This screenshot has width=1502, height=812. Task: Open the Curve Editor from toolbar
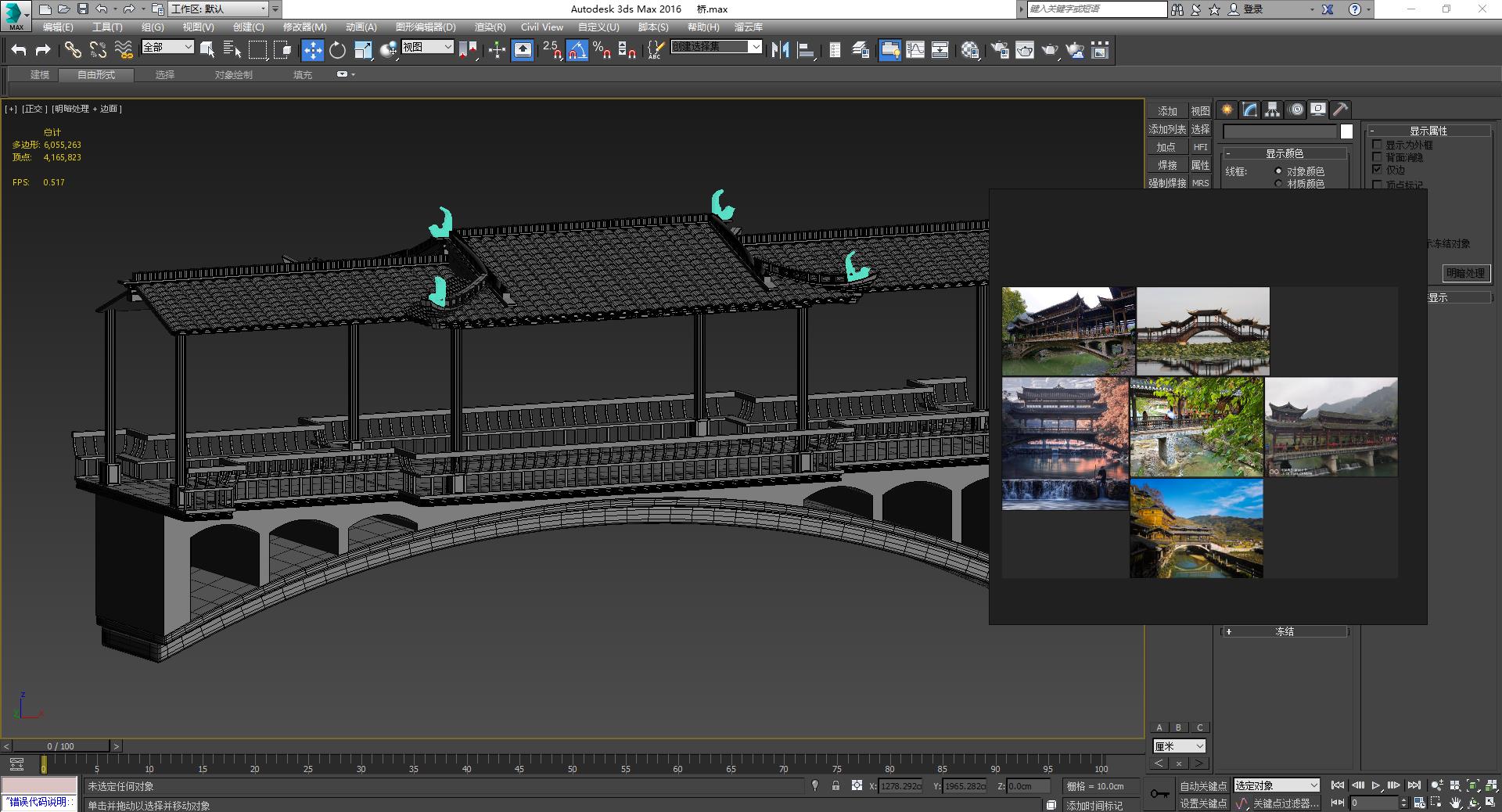coord(915,51)
